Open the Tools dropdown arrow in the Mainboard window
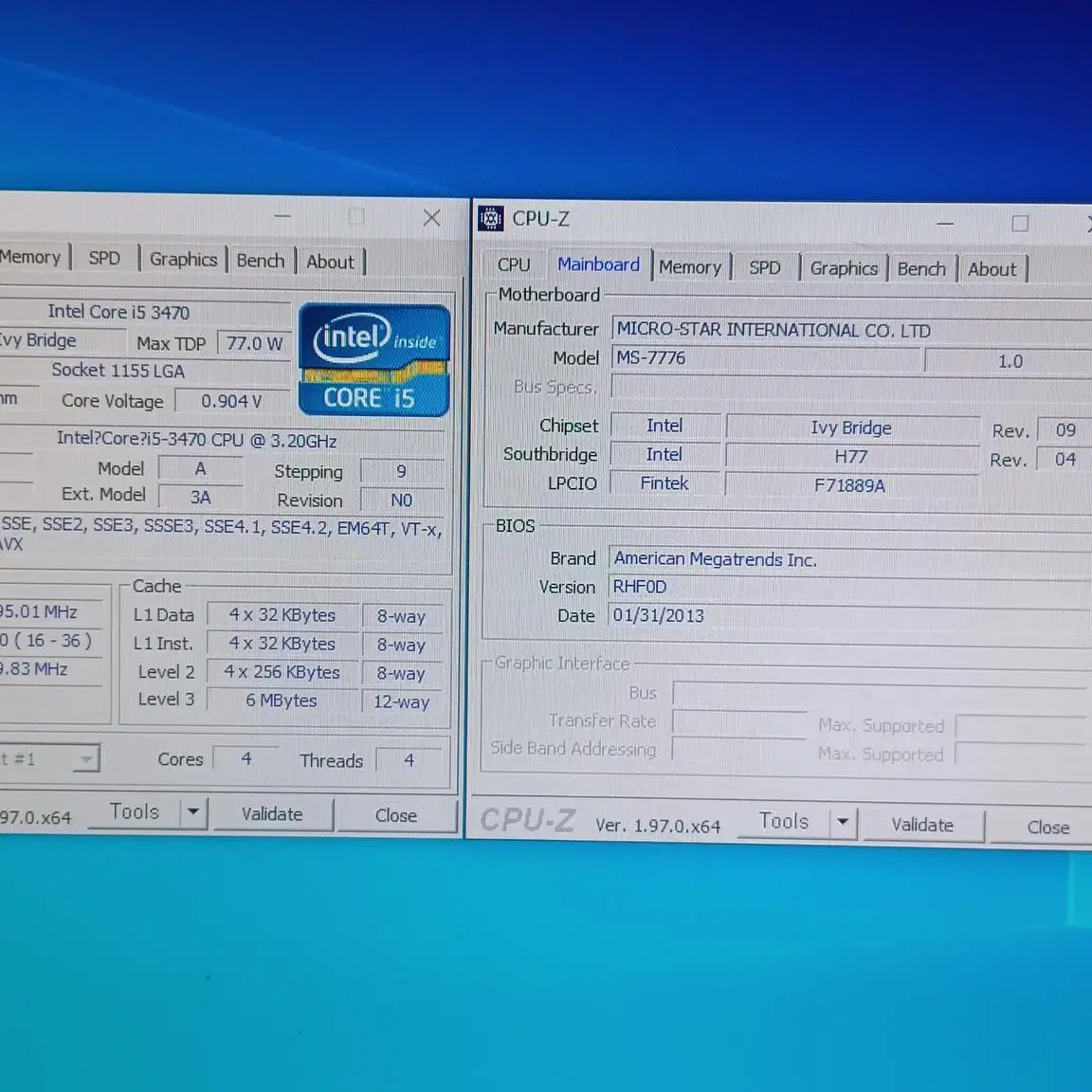This screenshot has width=1092, height=1092. [x=844, y=822]
